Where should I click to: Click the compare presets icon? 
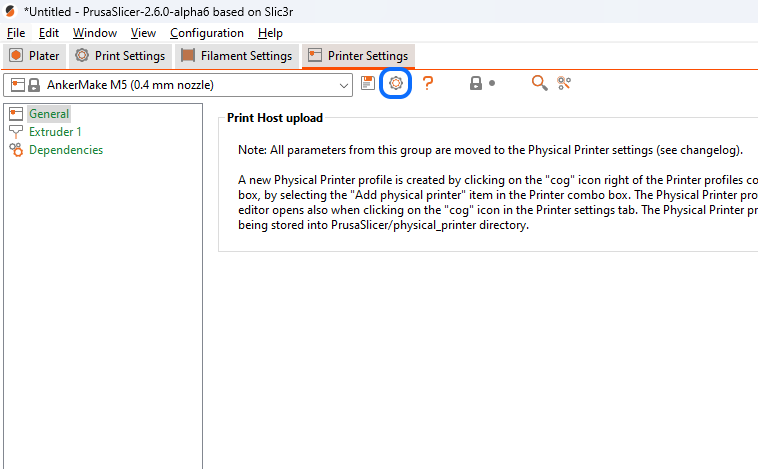(564, 84)
